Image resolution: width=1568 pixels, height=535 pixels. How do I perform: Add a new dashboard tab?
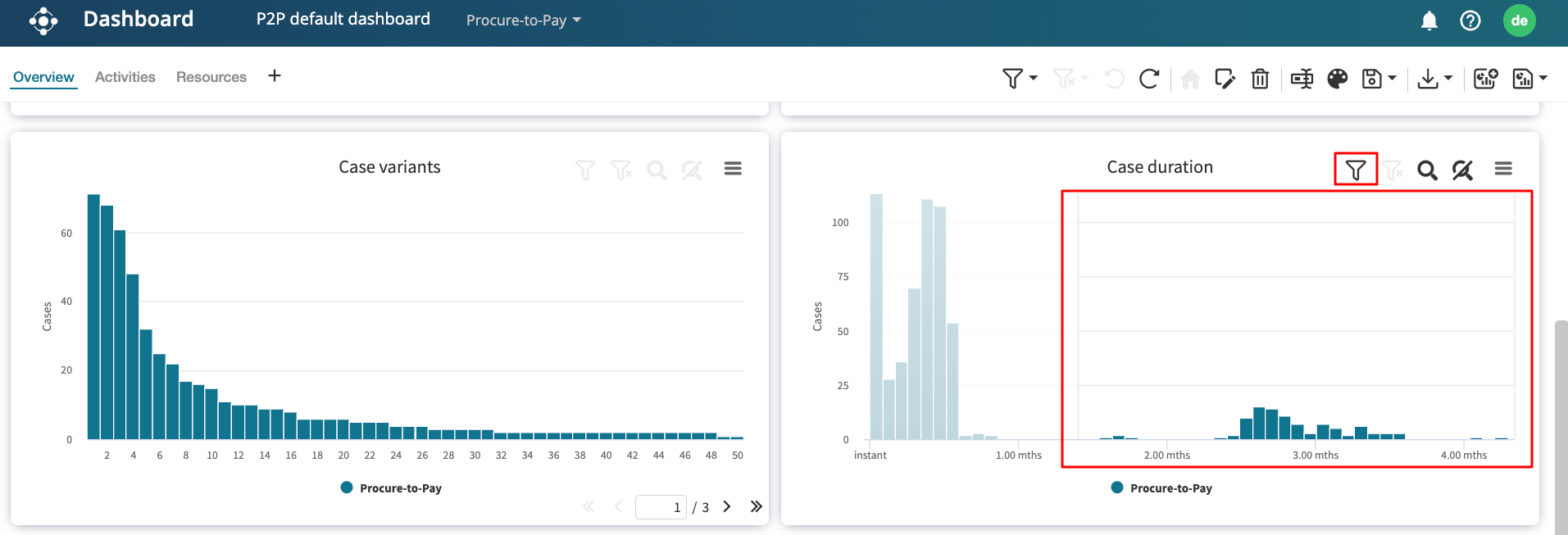[275, 76]
